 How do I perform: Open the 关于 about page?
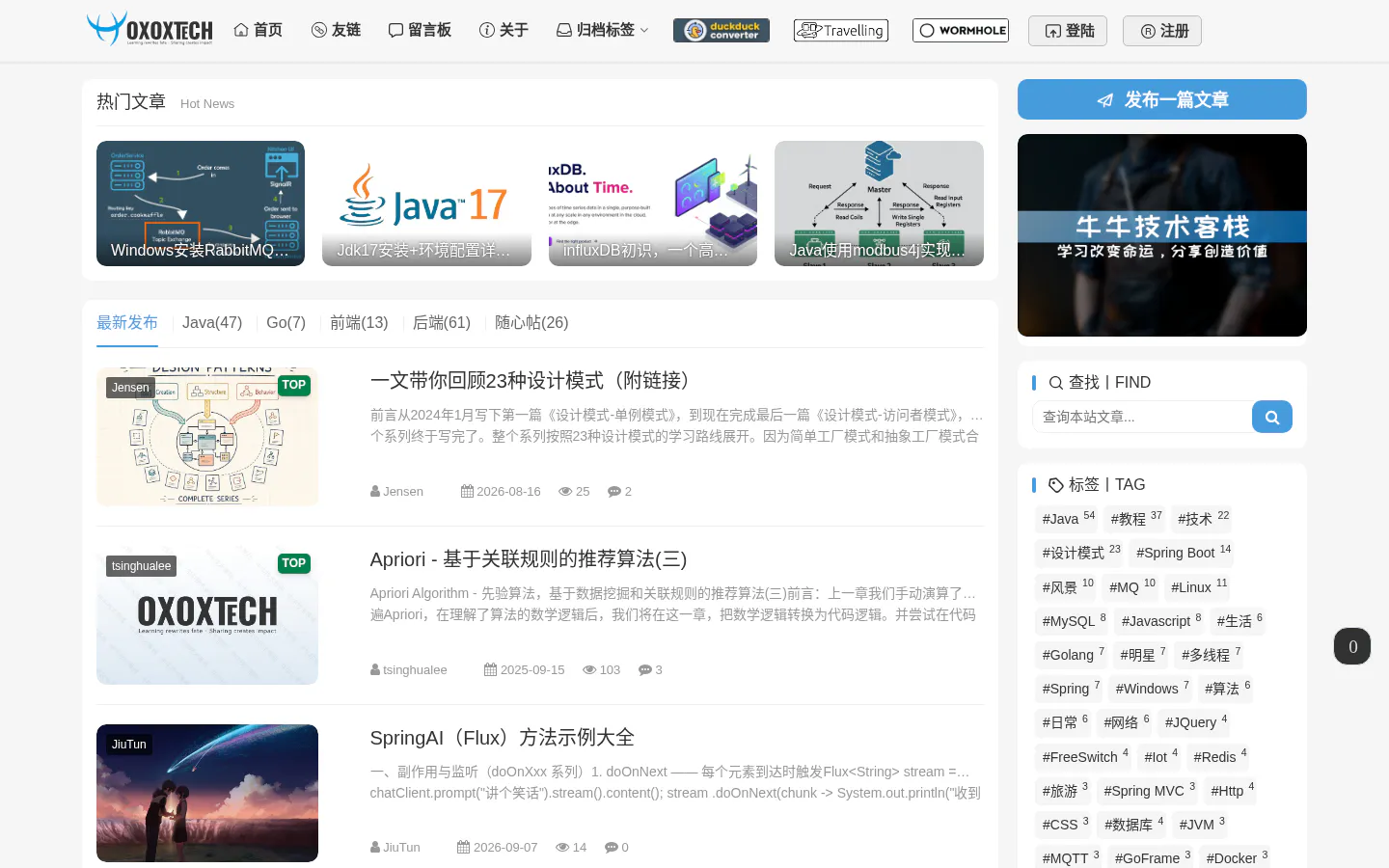coord(504,30)
